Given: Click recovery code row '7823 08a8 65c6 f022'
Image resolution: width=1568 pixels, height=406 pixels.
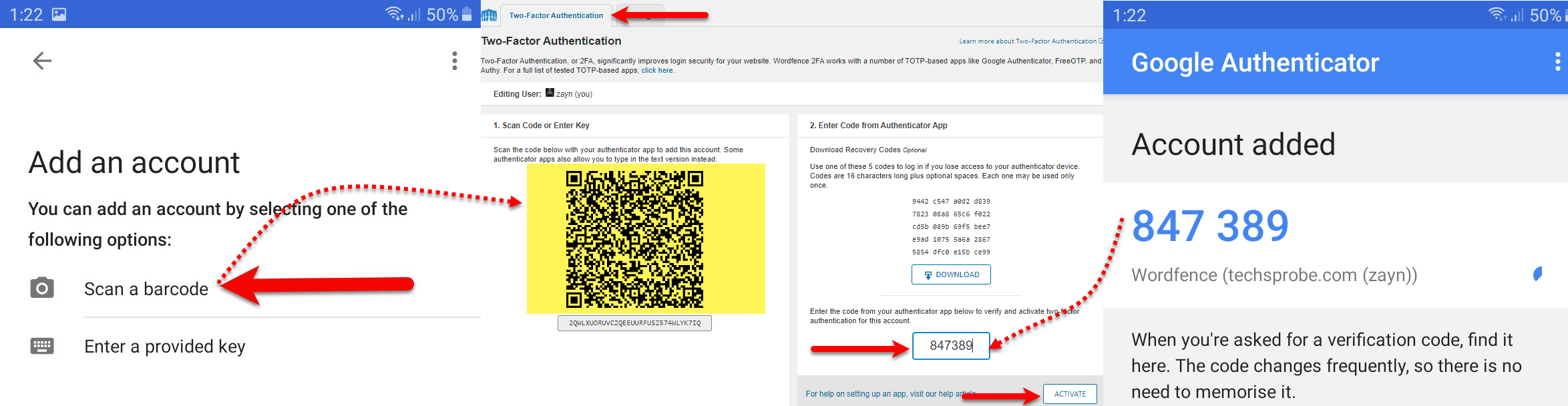Looking at the screenshot, I should point(951,214).
